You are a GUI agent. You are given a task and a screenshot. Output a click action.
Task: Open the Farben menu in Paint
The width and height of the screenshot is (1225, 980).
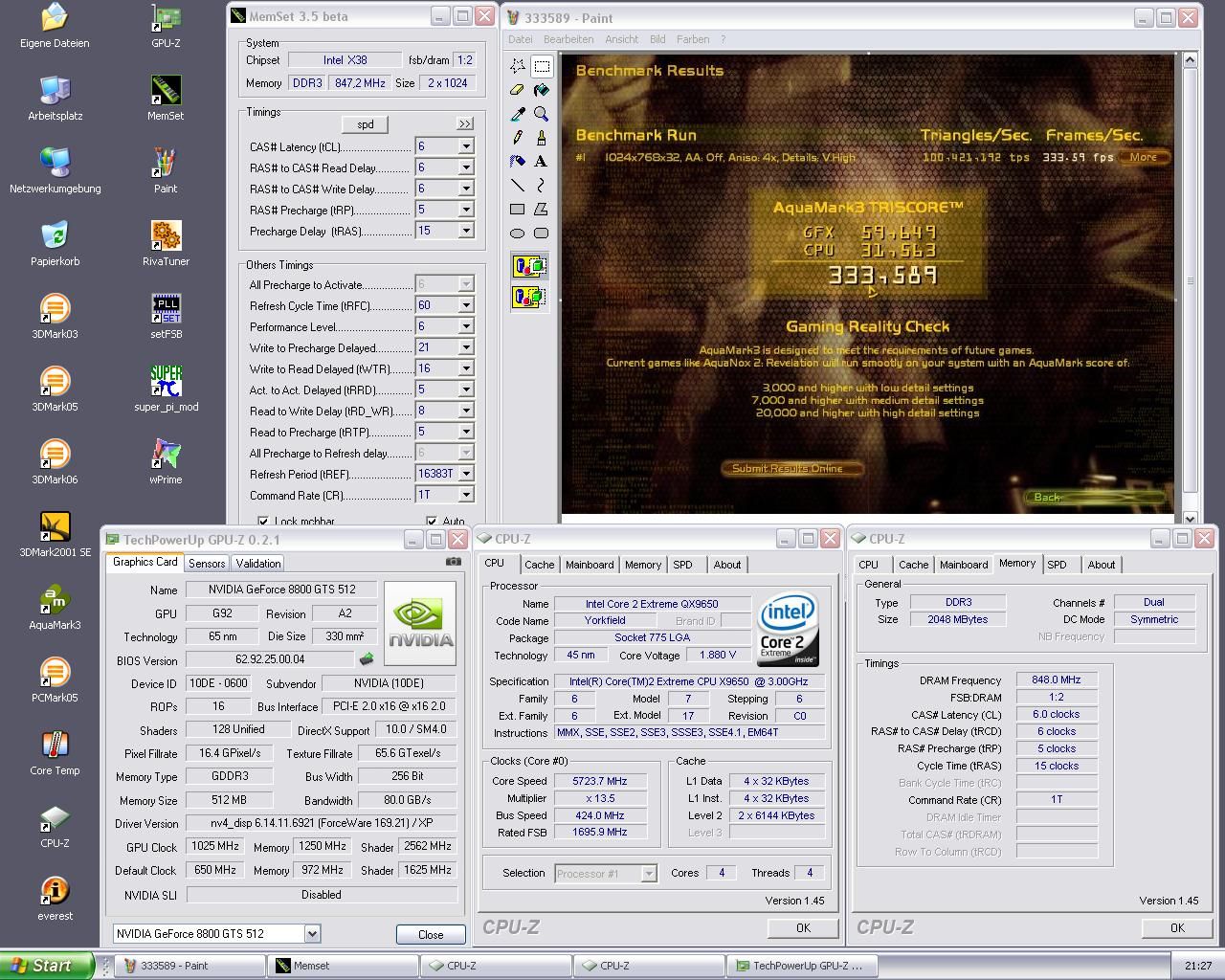pos(693,39)
